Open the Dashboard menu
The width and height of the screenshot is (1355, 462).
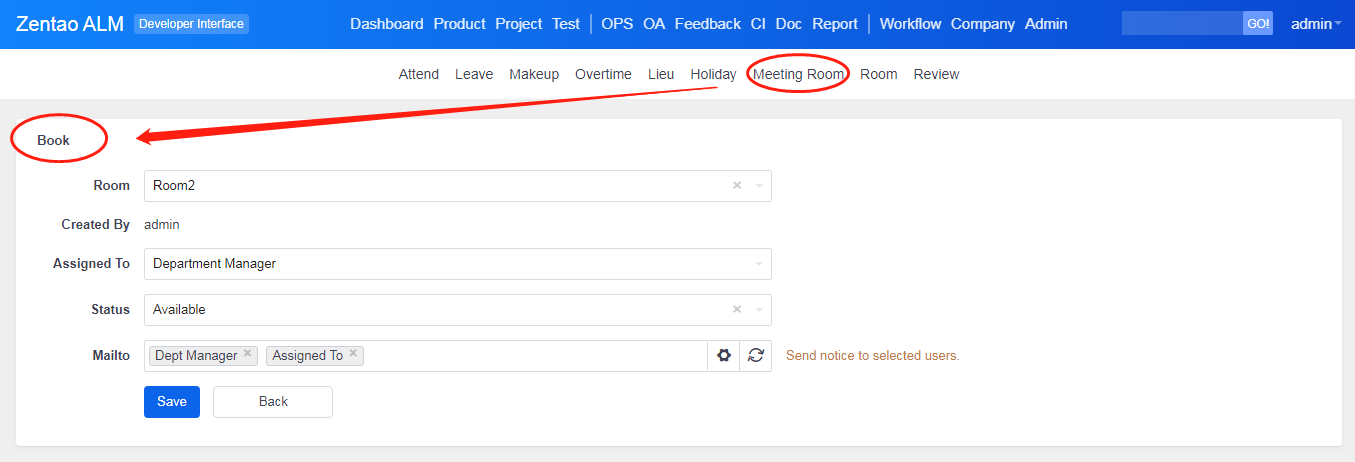click(x=386, y=24)
